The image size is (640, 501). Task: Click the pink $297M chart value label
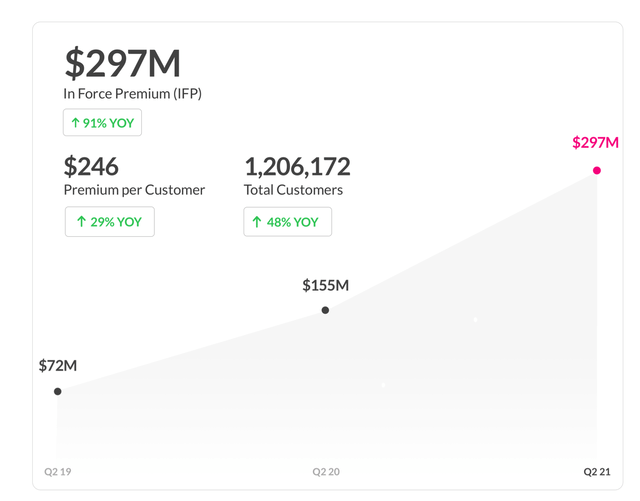coord(596,142)
